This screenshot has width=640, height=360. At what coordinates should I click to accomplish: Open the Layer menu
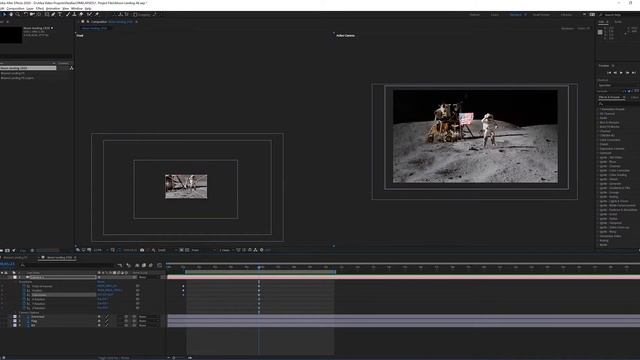(30, 8)
